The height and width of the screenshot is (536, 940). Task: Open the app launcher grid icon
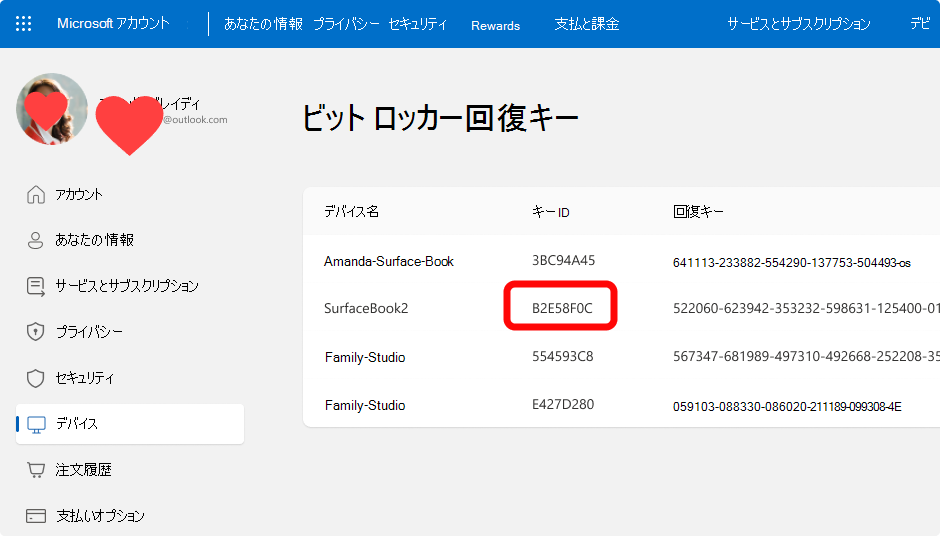point(23,23)
